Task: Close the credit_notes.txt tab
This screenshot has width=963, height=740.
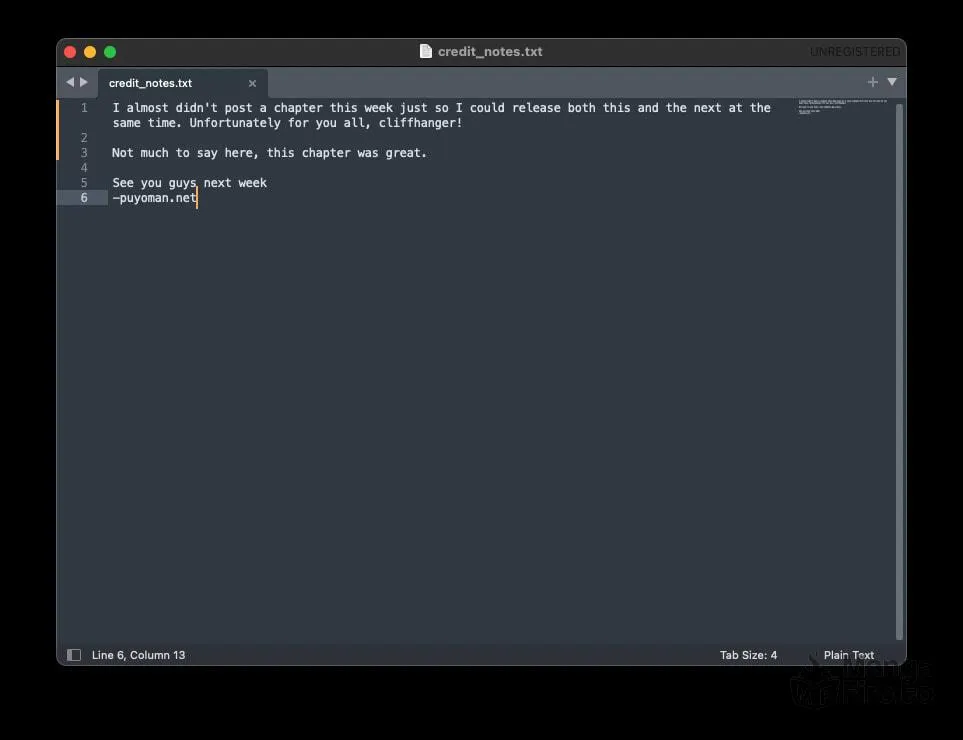Action: tap(252, 84)
